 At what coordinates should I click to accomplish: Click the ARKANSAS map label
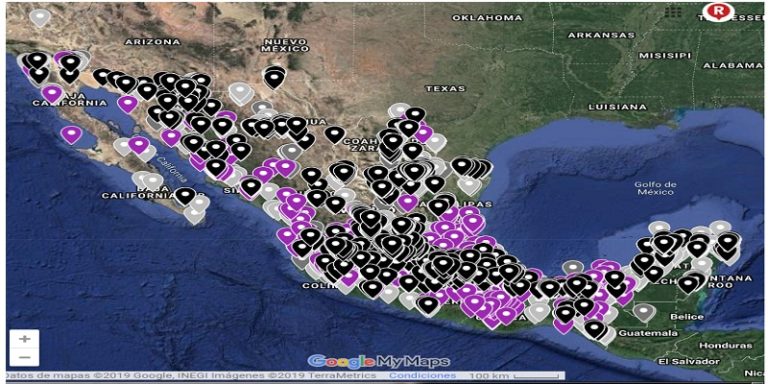click(x=601, y=35)
